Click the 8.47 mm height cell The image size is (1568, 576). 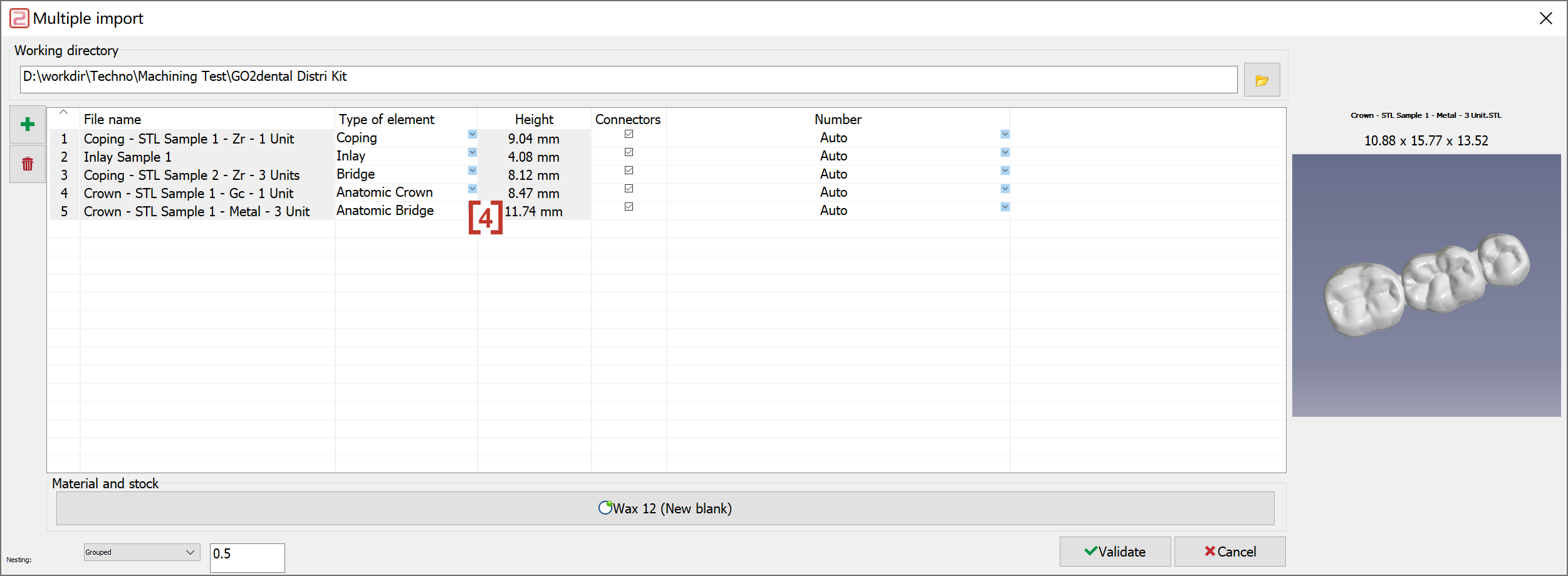click(x=534, y=193)
